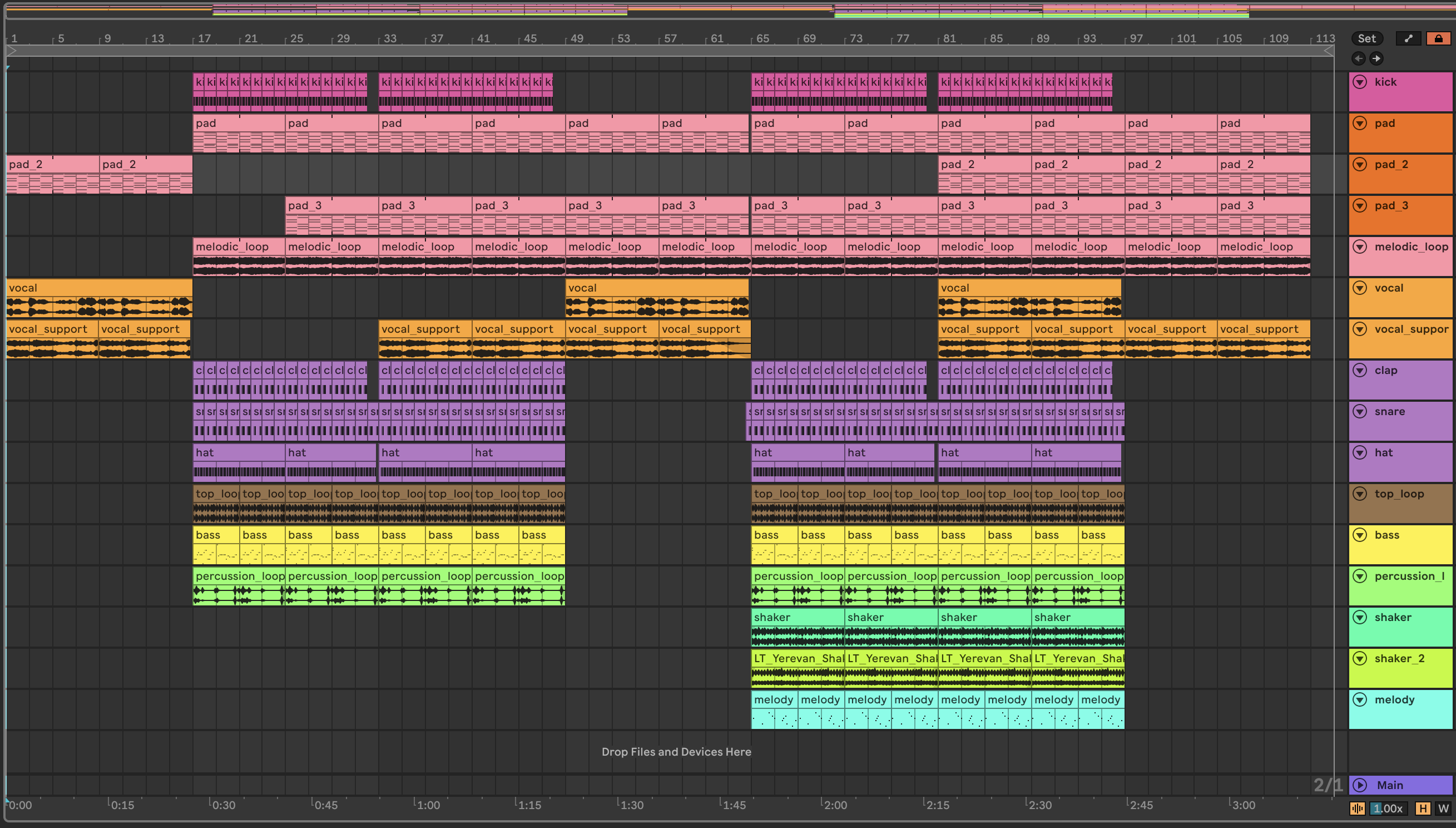Unfold the shaker_2 track

coord(1359,658)
